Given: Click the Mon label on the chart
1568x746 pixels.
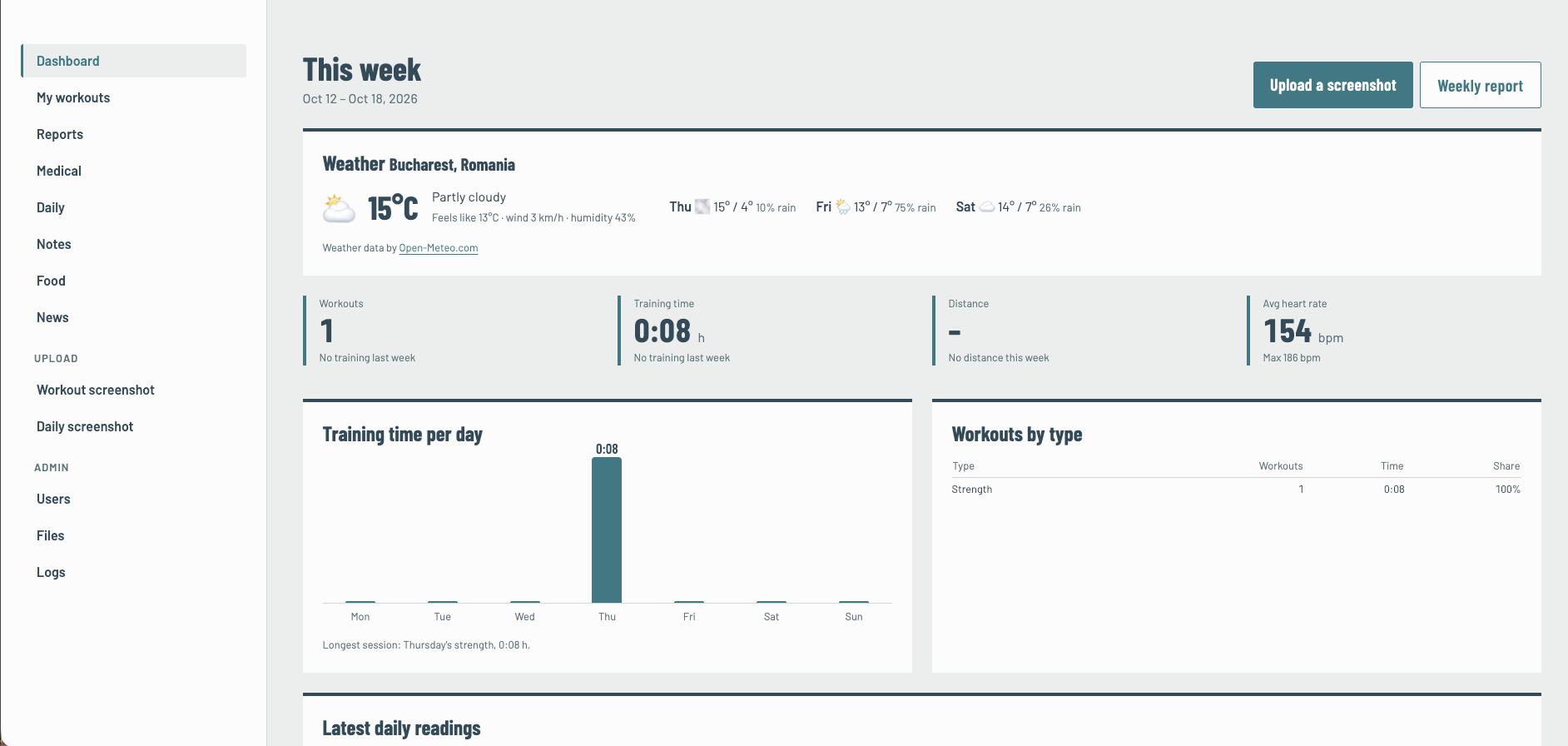Looking at the screenshot, I should click(x=360, y=617).
